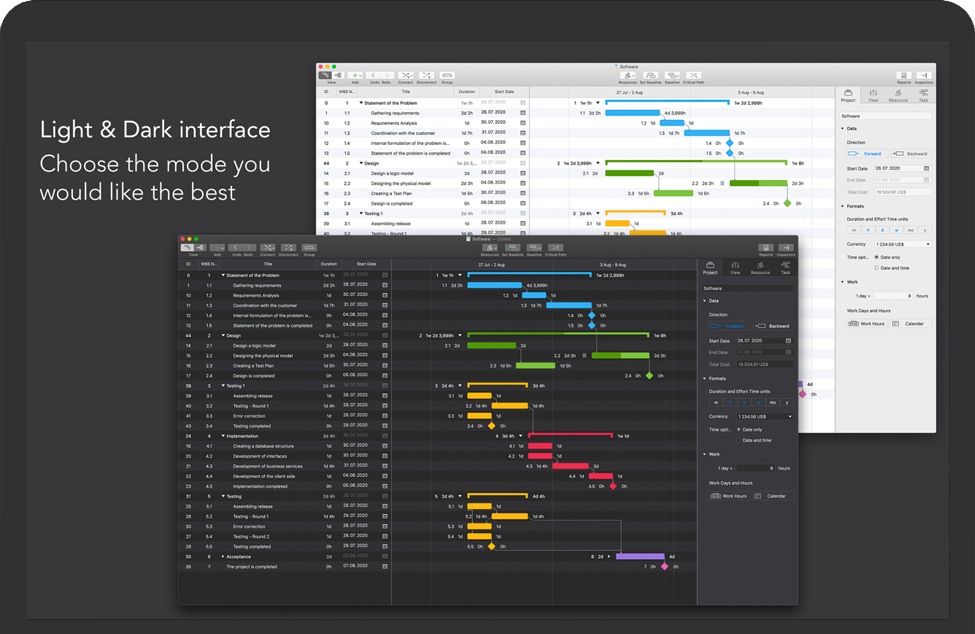Select 'Date and time' radio in light inspector
Viewport: 975px width, 634px height.
[877, 268]
